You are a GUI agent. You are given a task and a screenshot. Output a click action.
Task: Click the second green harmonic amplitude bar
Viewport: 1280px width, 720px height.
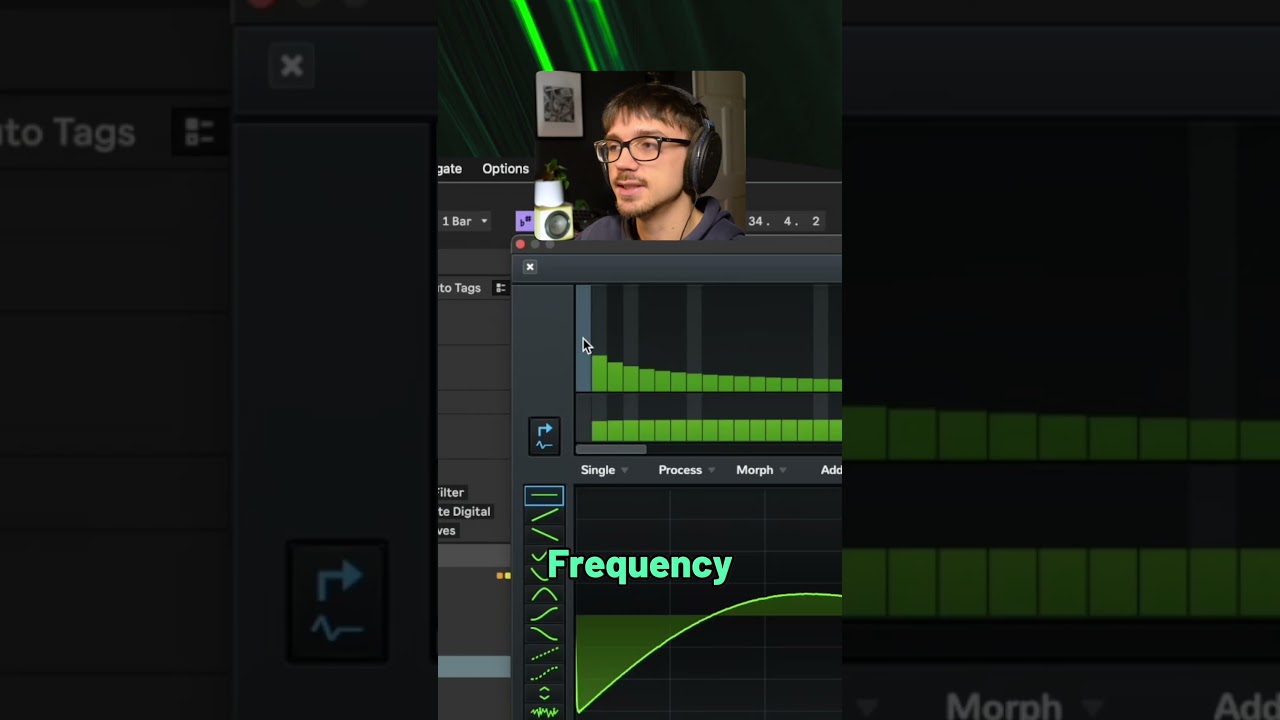(x=615, y=377)
